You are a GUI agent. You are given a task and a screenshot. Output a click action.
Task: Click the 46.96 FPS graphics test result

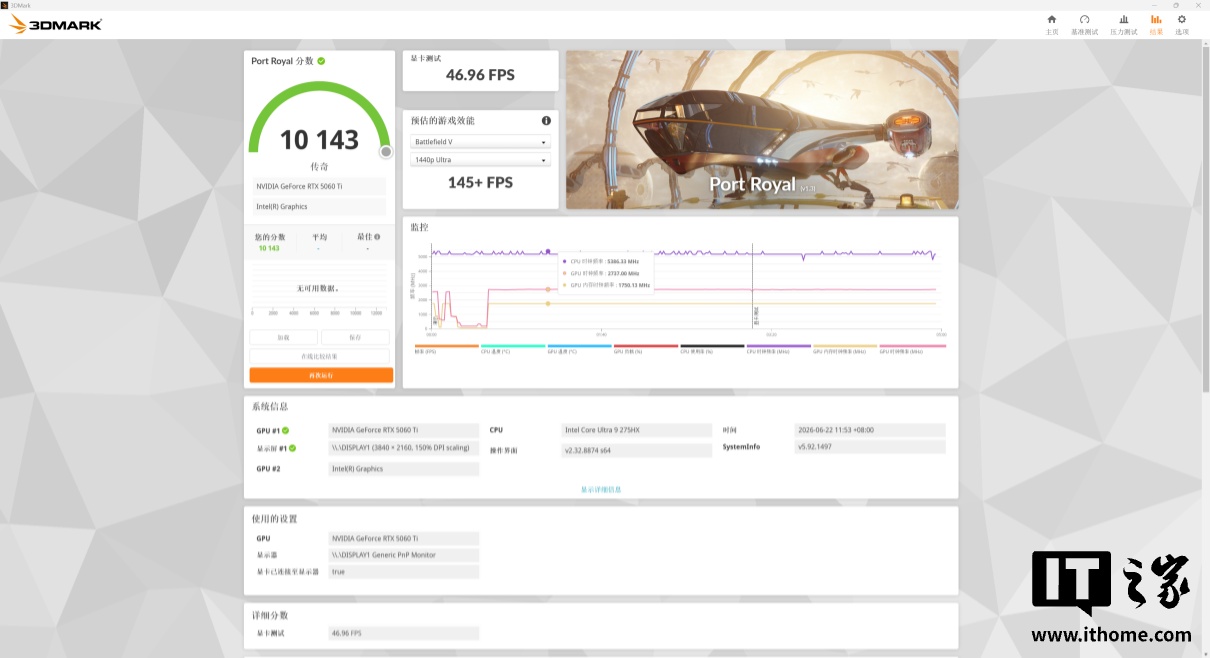click(x=480, y=75)
